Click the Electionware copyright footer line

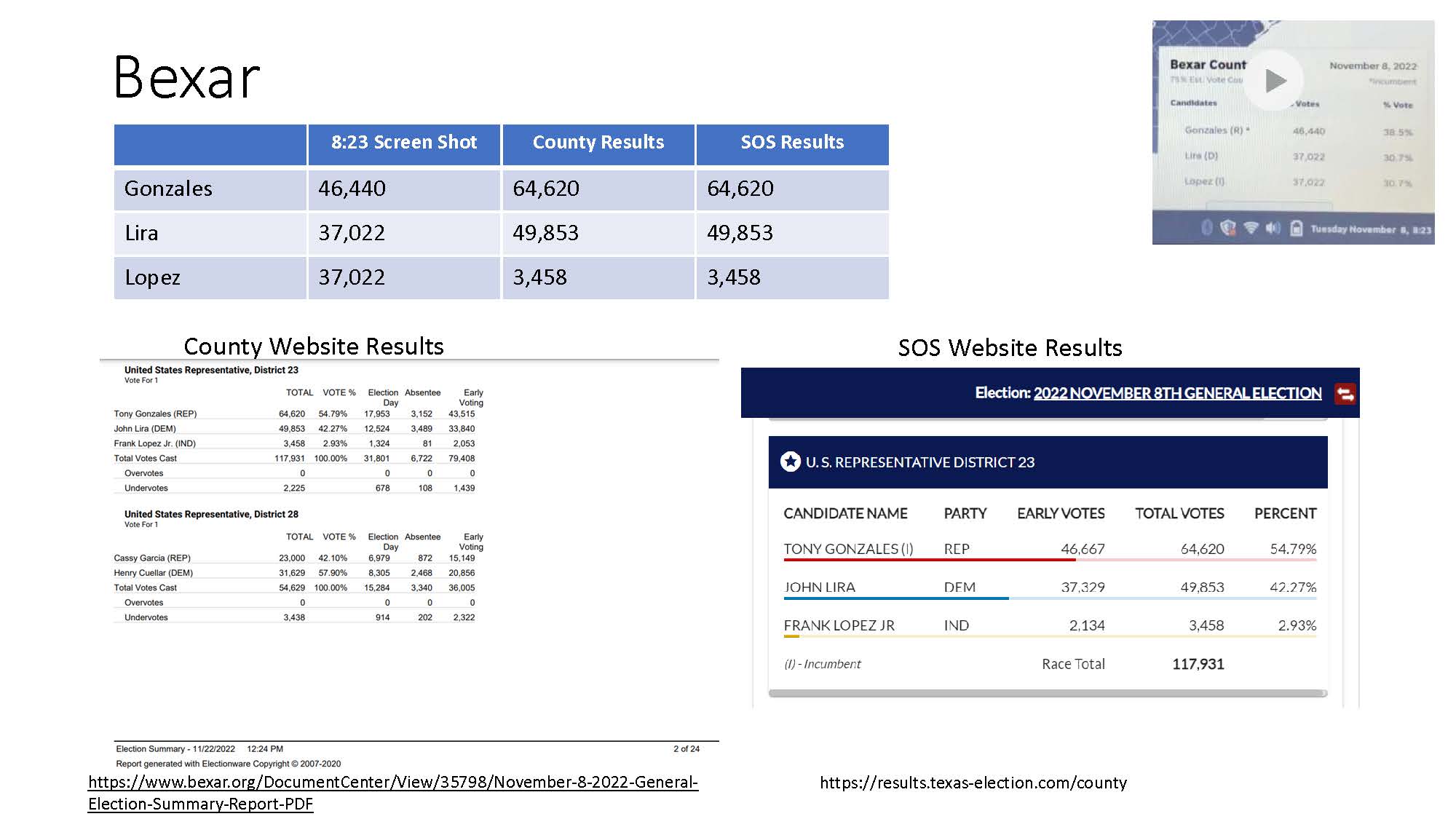pyautogui.click(x=229, y=764)
